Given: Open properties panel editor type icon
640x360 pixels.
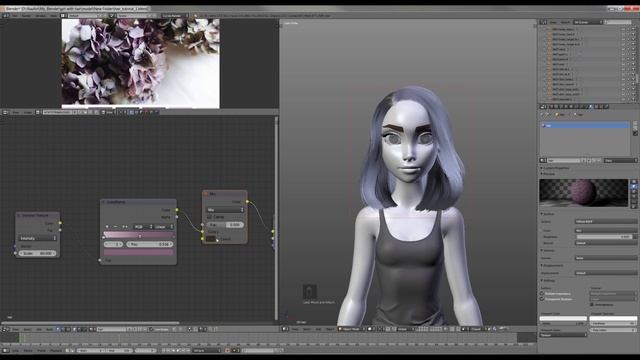Looking at the screenshot, I should click(543, 107).
